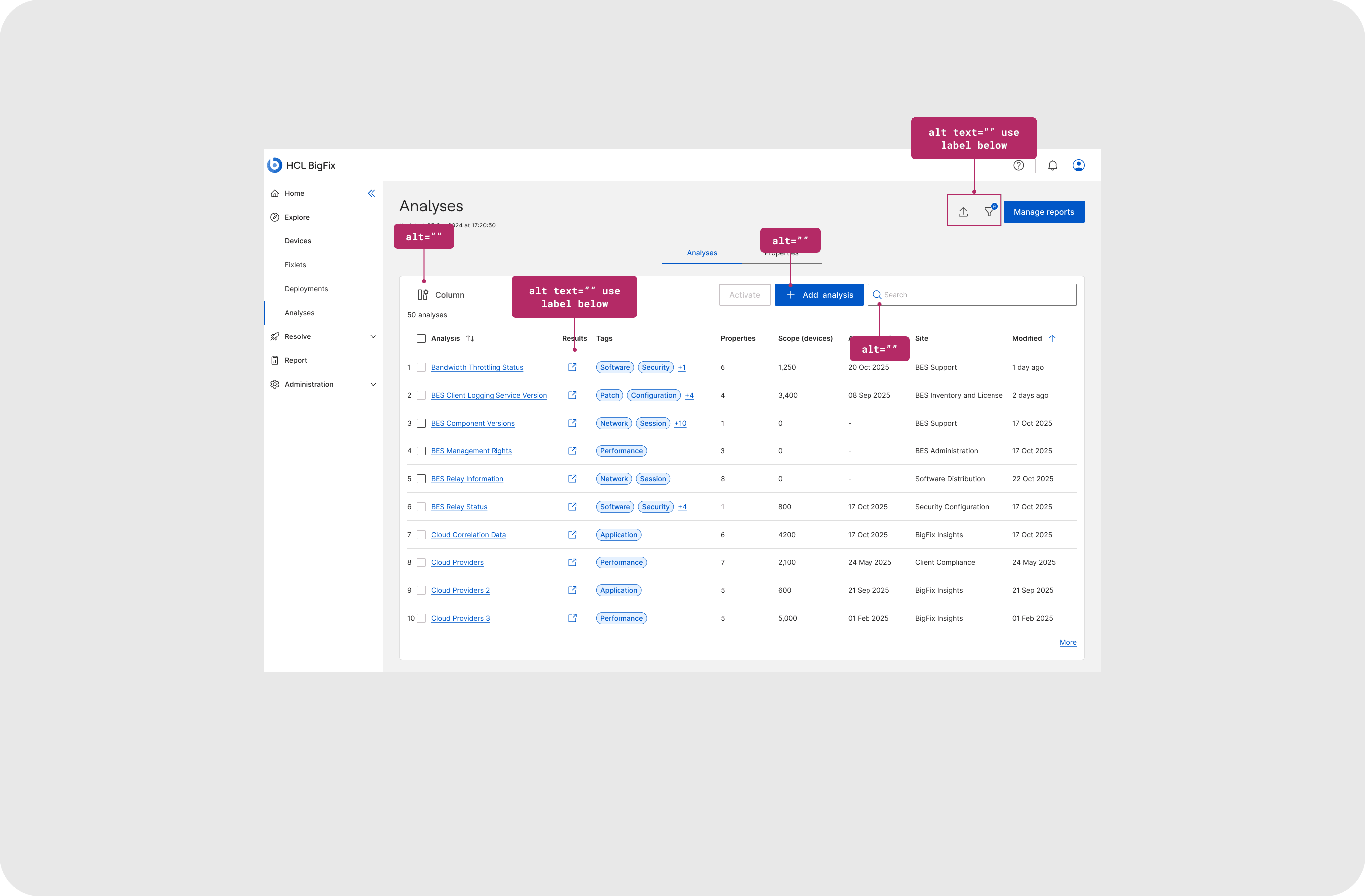This screenshot has height=896, width=1365.
Task: Open the Cloud Providers 2 link
Action: (x=460, y=590)
